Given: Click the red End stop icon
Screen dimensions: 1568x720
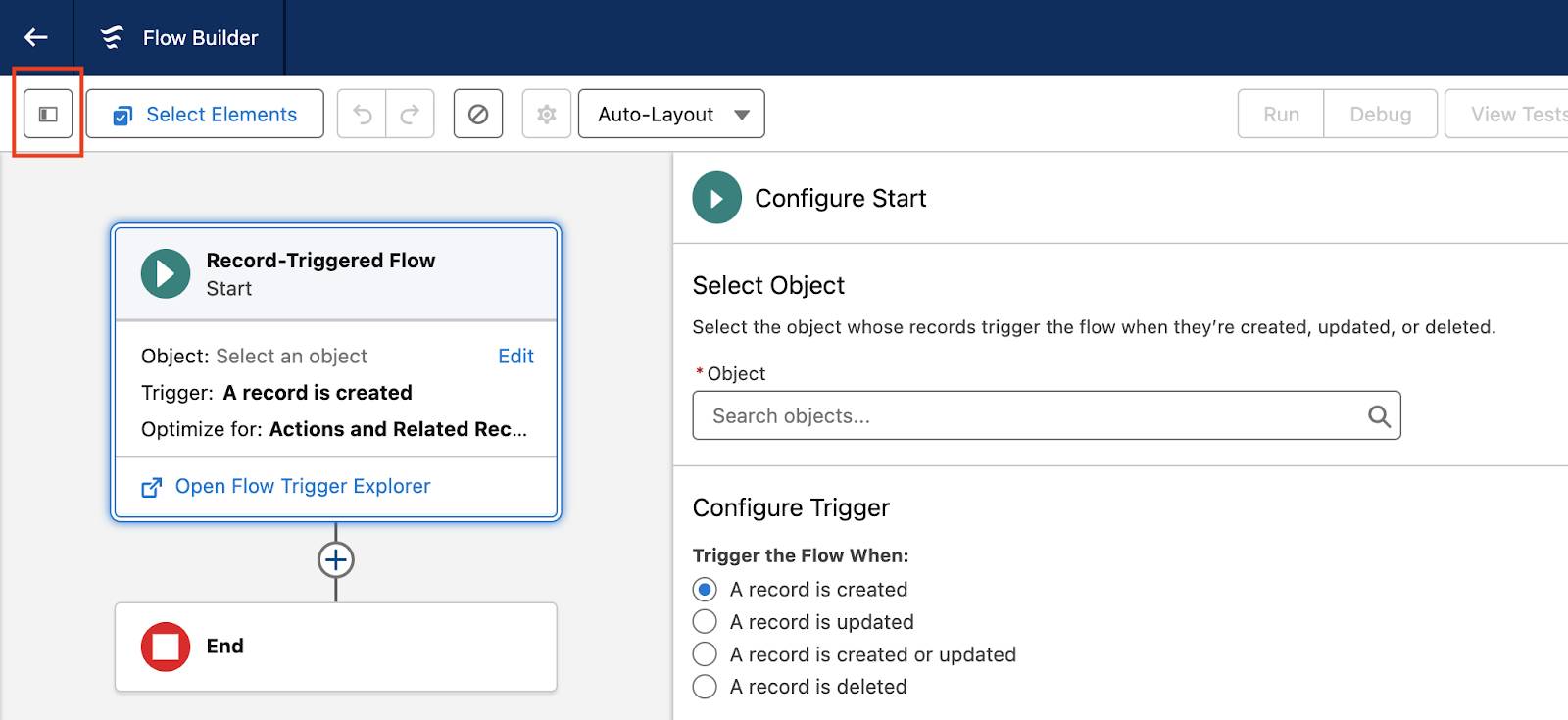Looking at the screenshot, I should tap(166, 647).
